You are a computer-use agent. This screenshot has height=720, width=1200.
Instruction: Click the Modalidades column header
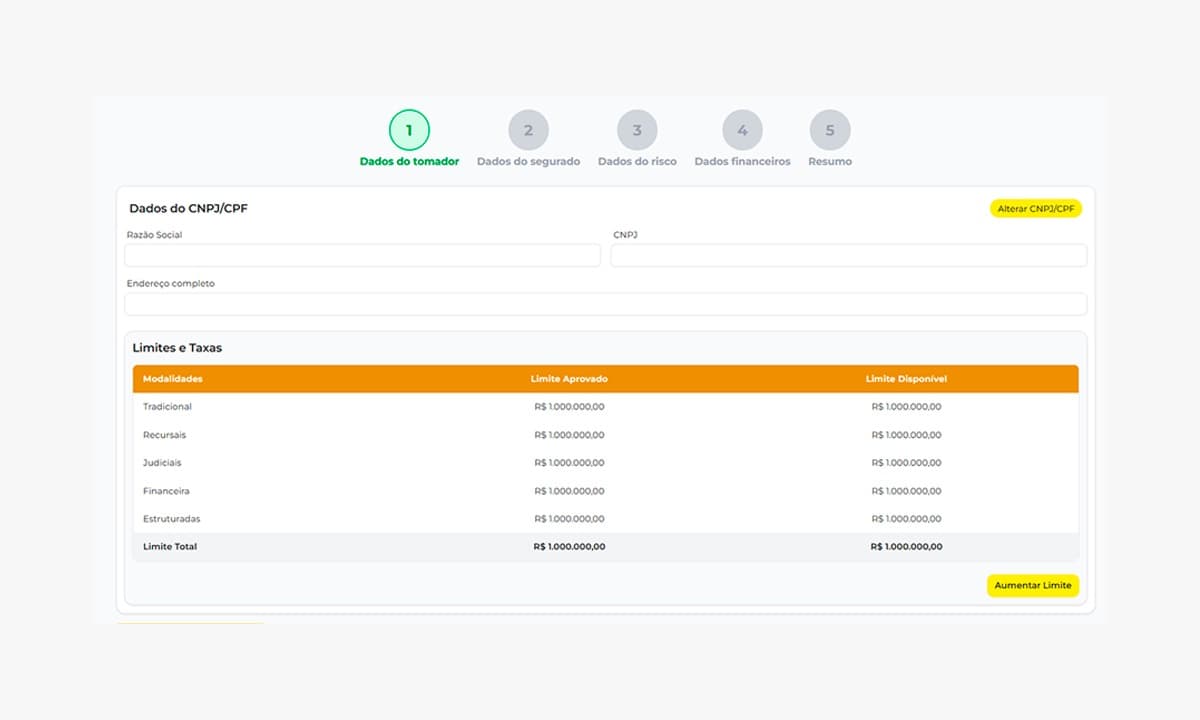pos(173,379)
